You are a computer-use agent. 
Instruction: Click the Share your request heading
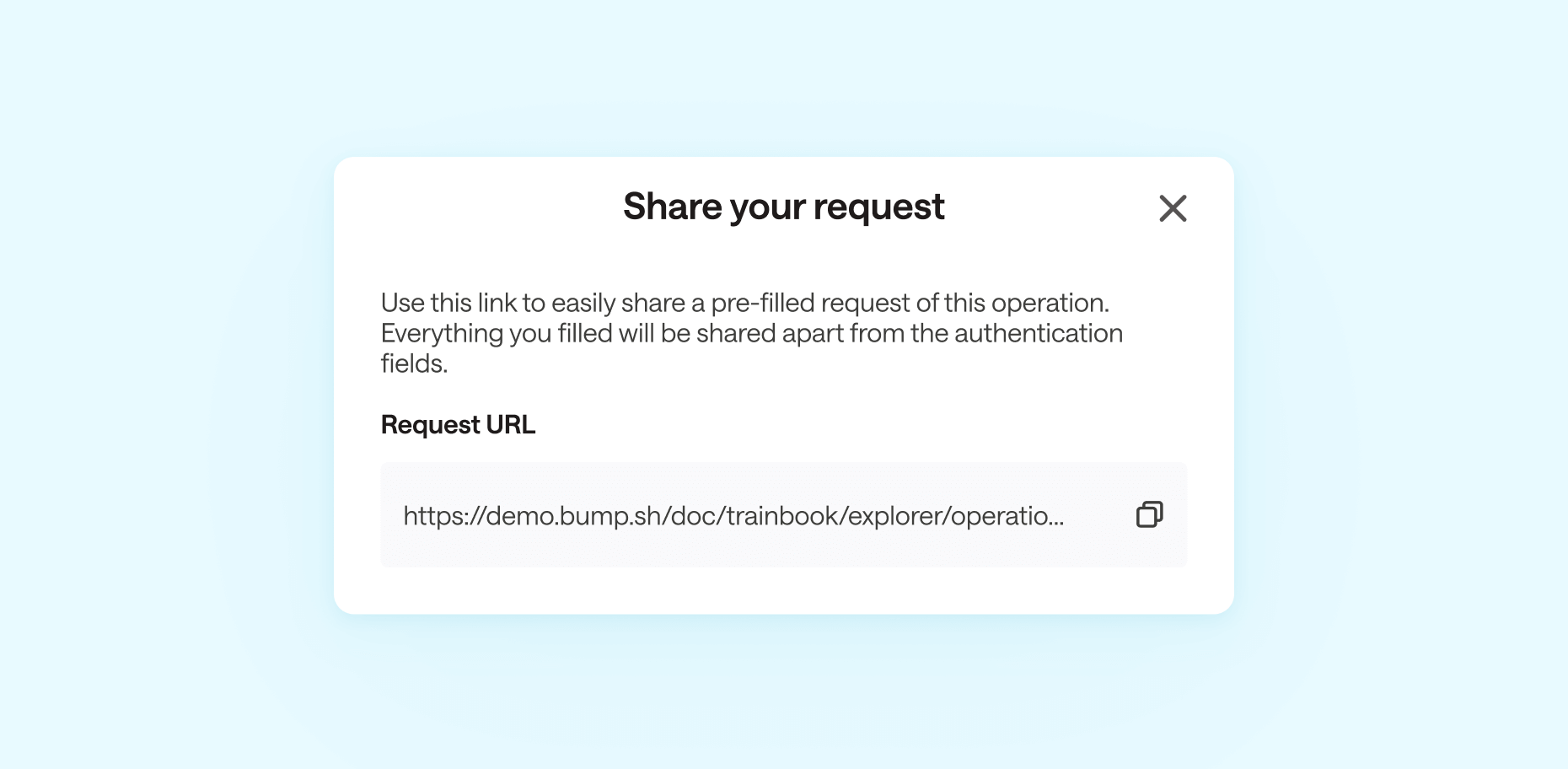(783, 207)
